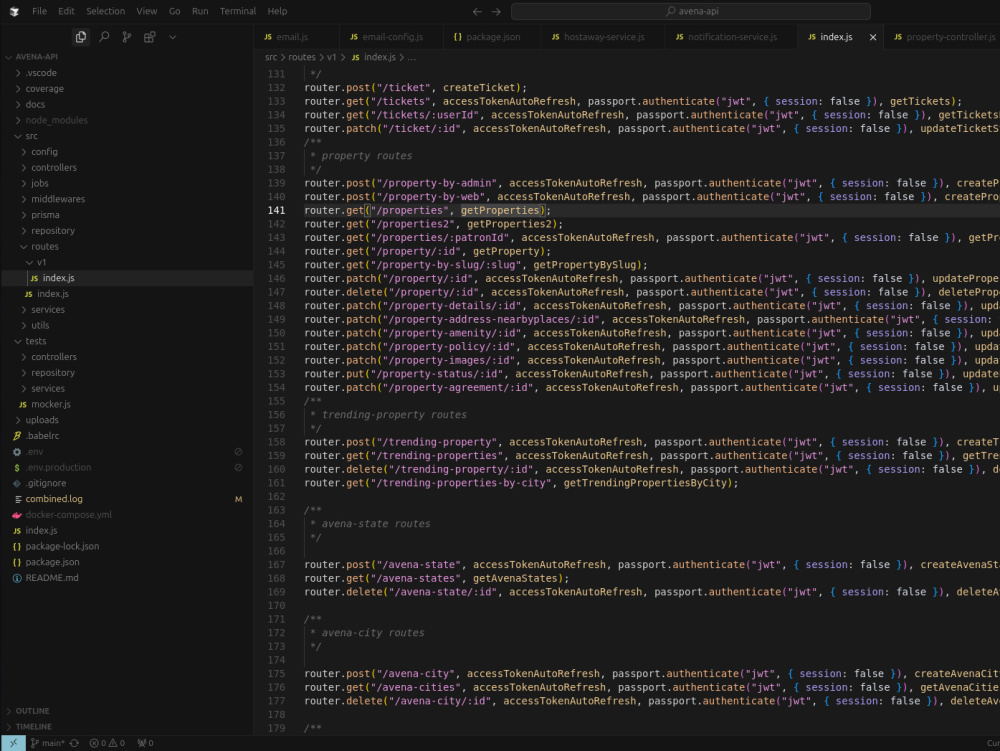Open the Explorer view icon

81,37
